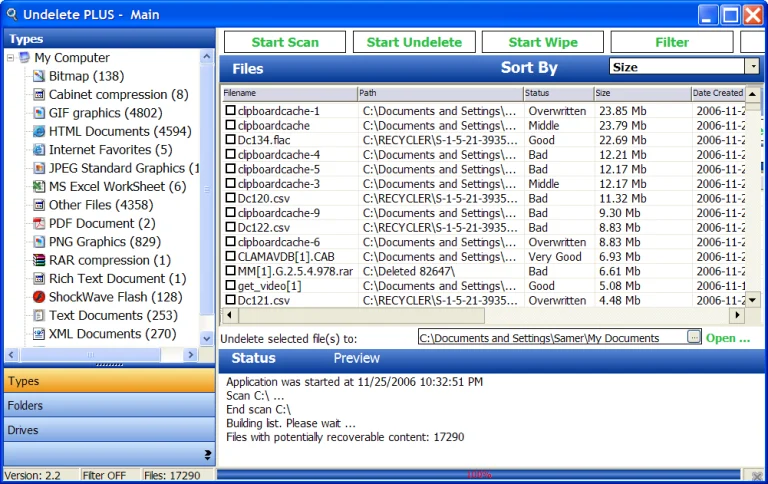The width and height of the screenshot is (768, 484).
Task: Click the RAR compression type icon
Action: [x=39, y=260]
